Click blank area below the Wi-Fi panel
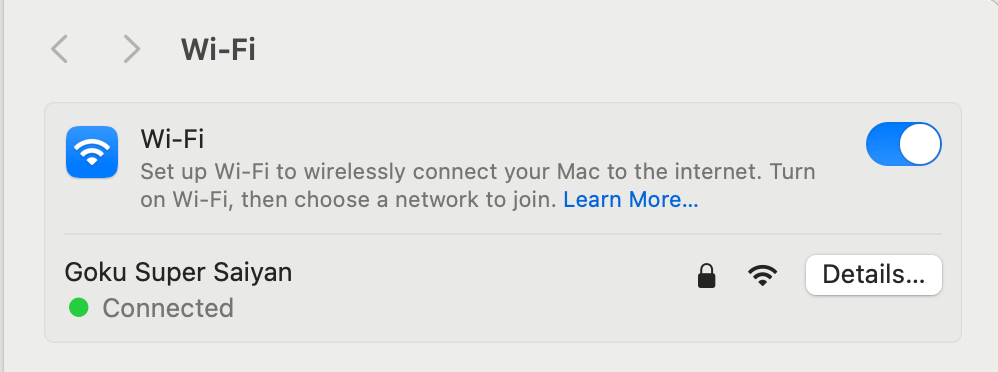The image size is (998, 372). click(x=503, y=358)
